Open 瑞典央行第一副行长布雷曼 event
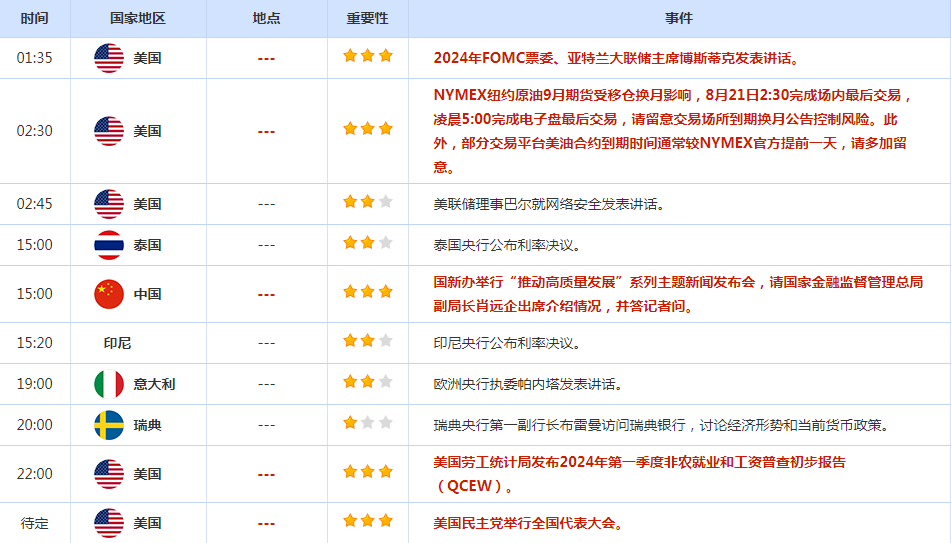 pyautogui.click(x=662, y=426)
